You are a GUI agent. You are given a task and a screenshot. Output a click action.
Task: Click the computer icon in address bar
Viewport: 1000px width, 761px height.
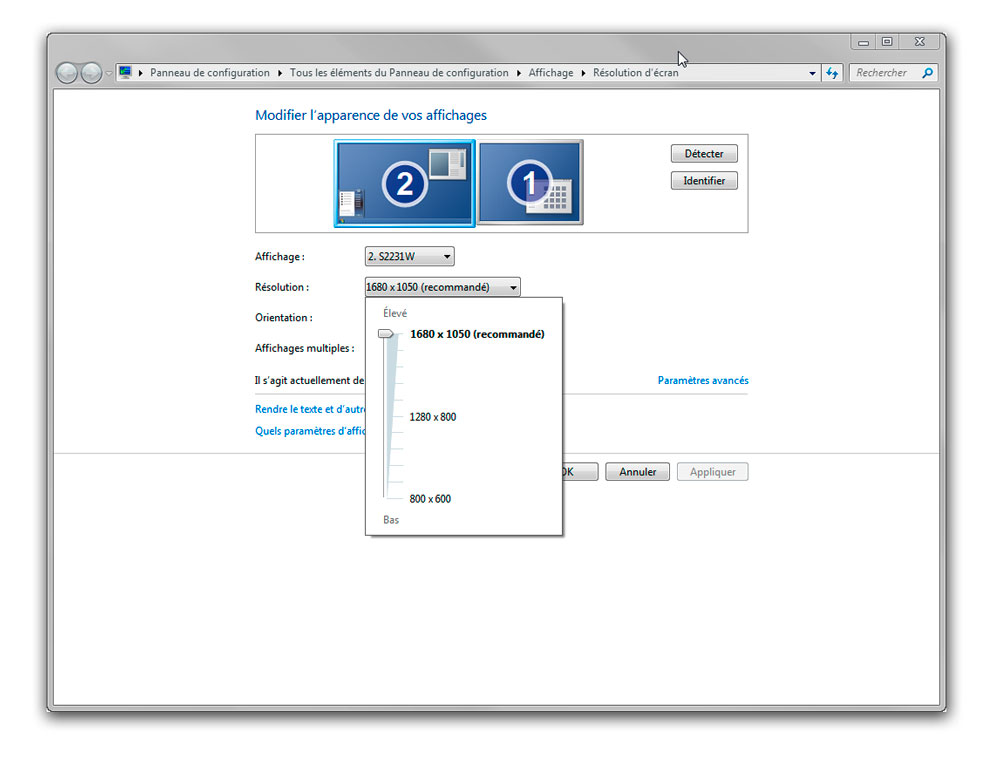click(125, 72)
